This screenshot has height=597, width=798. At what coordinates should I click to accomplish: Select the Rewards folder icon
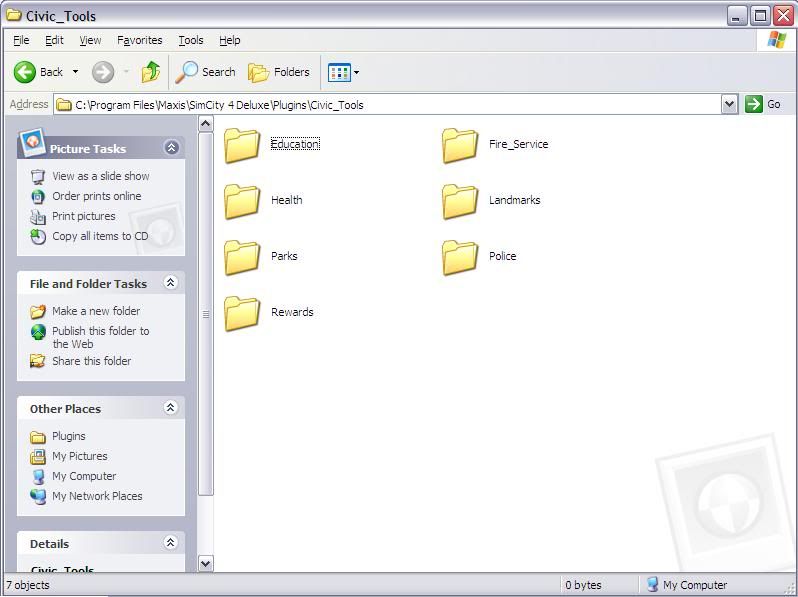242,313
